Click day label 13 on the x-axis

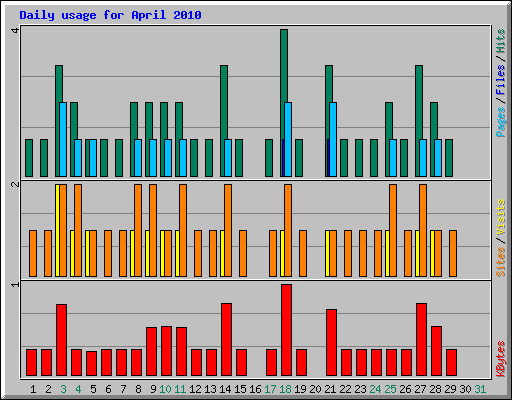coord(210,389)
